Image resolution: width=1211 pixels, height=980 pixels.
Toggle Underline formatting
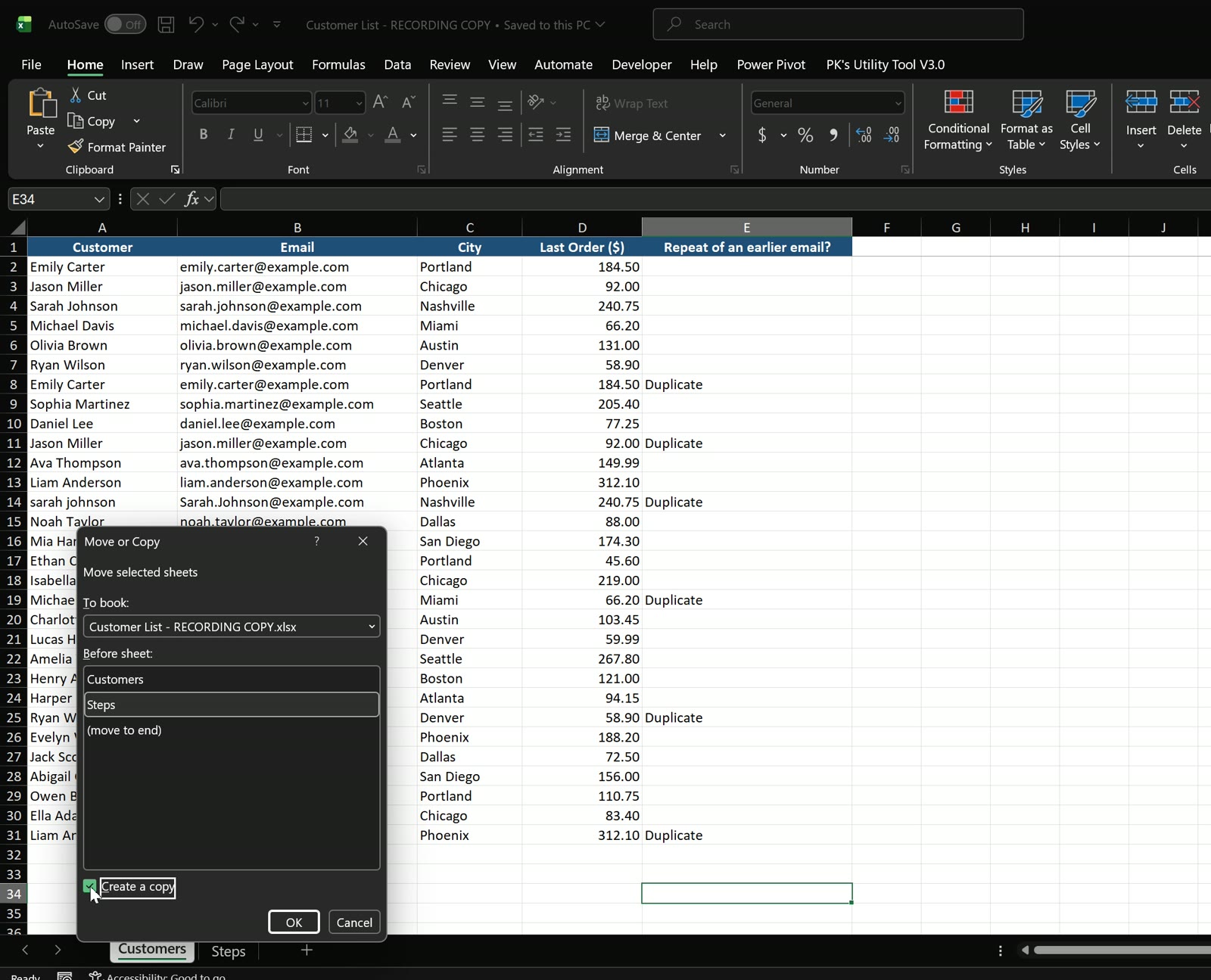[258, 135]
